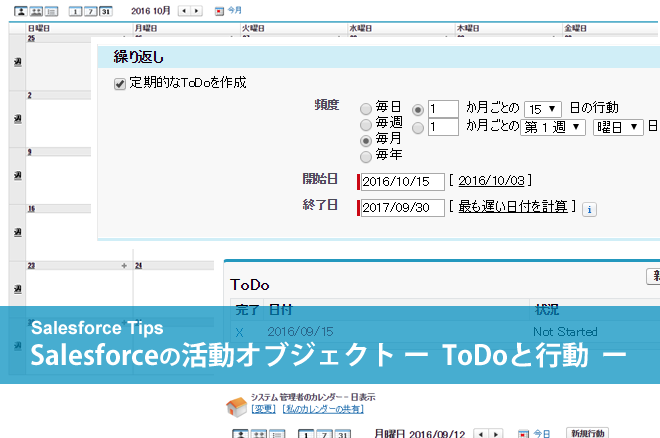660x438 pixels.
Task: Click month interval field before the 第 1 週 dropdown
Action: pos(443,127)
